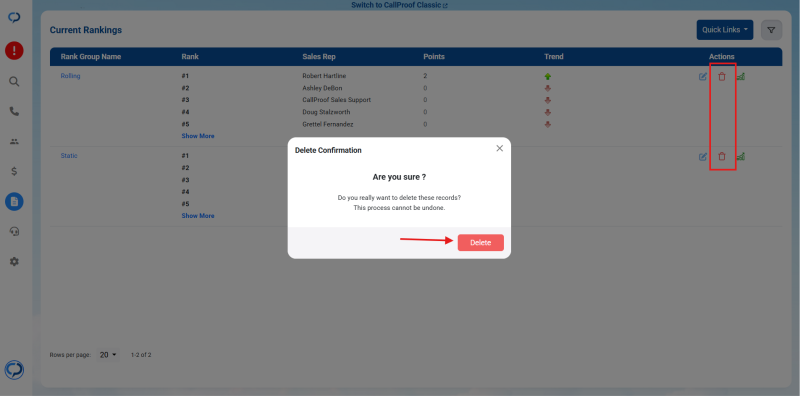Click Show More under Rolling group
Viewport: 800px width, 396px height.
pos(198,136)
